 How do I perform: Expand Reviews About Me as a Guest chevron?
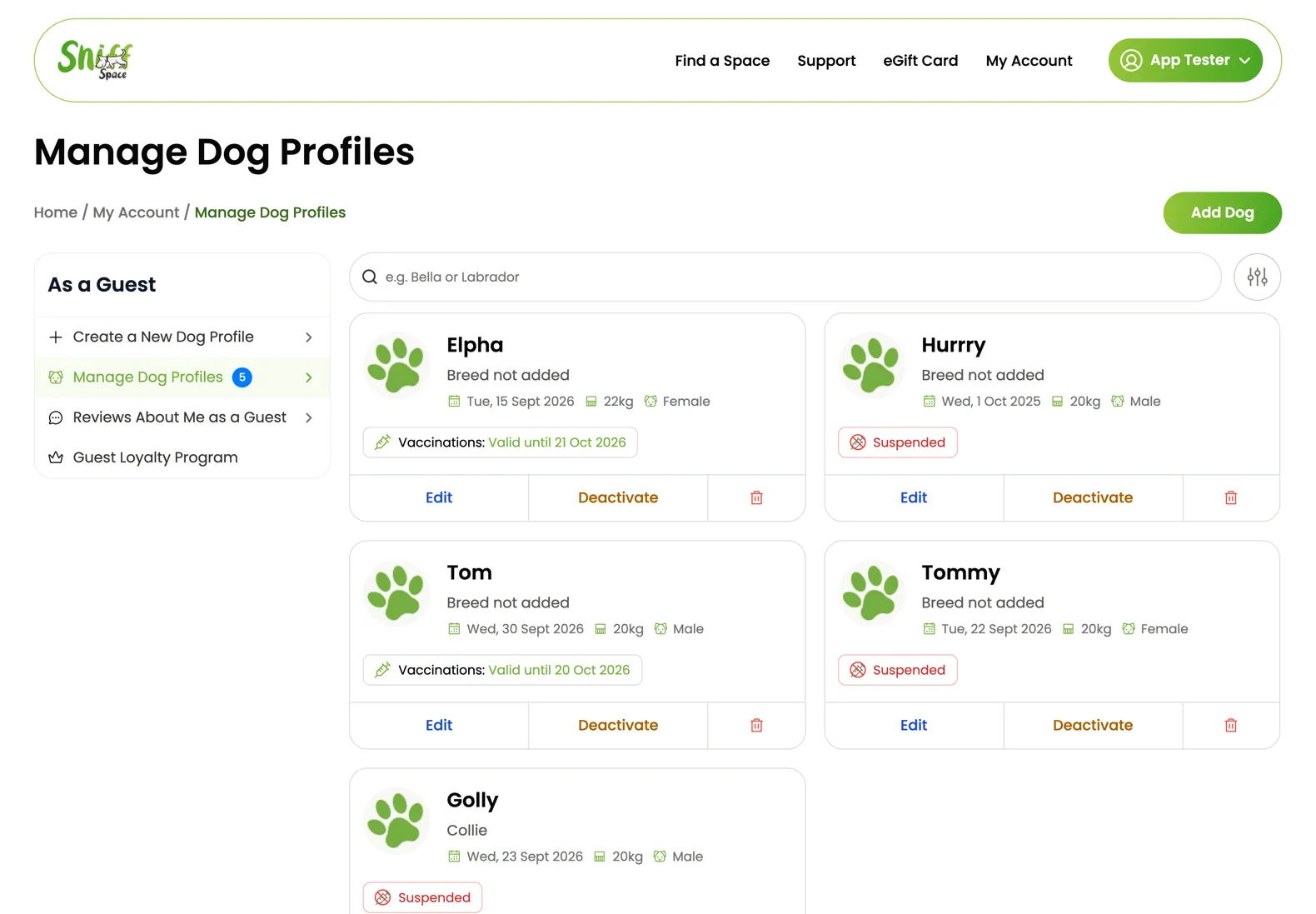click(308, 417)
